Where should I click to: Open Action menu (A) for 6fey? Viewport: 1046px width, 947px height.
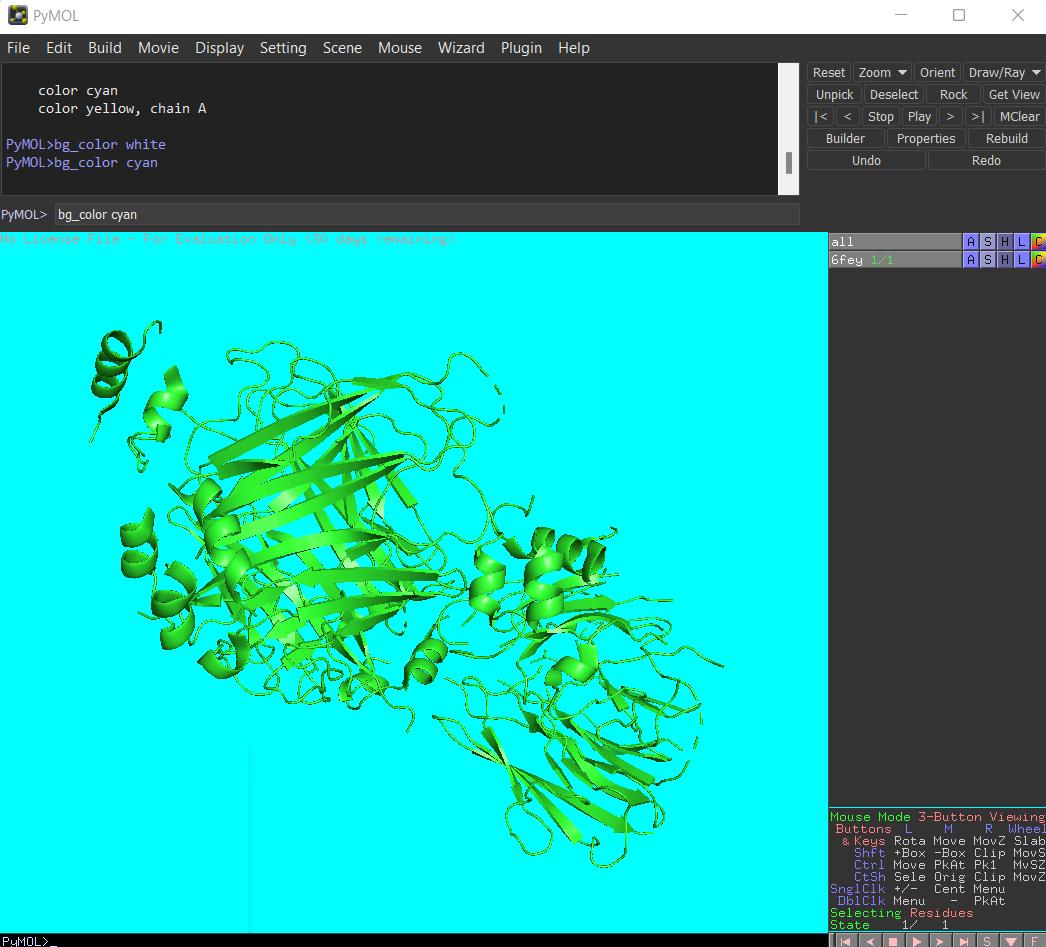(970, 260)
